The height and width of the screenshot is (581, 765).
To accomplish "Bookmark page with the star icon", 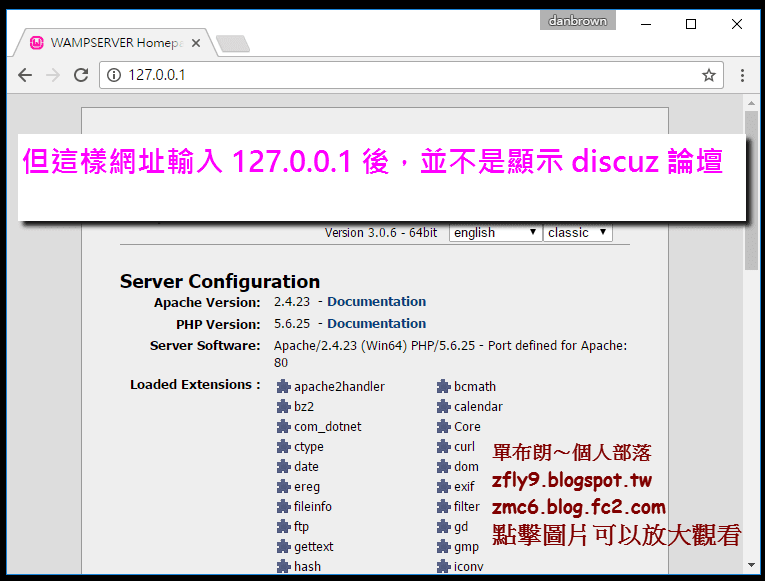I will pyautogui.click(x=708, y=75).
